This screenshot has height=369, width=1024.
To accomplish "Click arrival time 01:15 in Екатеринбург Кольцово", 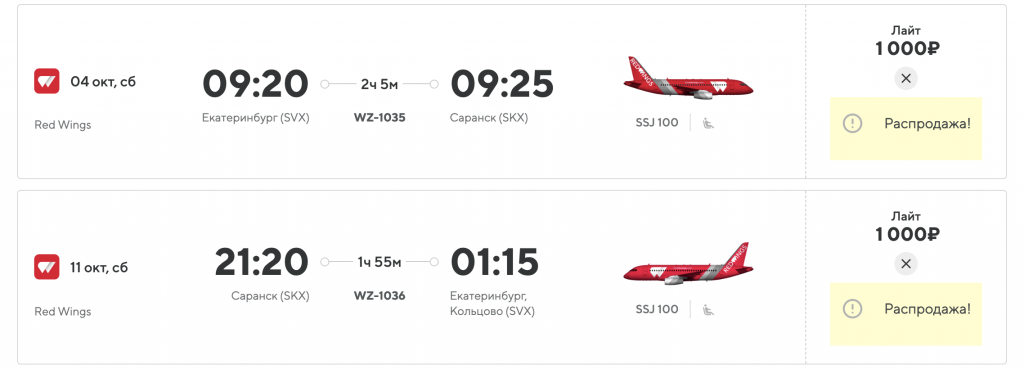I will pos(494,262).
